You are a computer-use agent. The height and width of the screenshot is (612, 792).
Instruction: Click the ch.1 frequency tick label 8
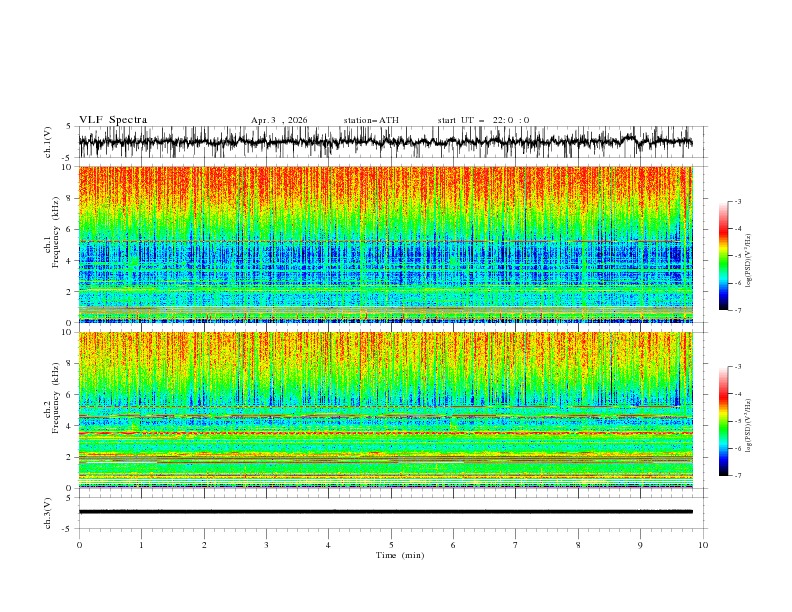tap(69, 198)
